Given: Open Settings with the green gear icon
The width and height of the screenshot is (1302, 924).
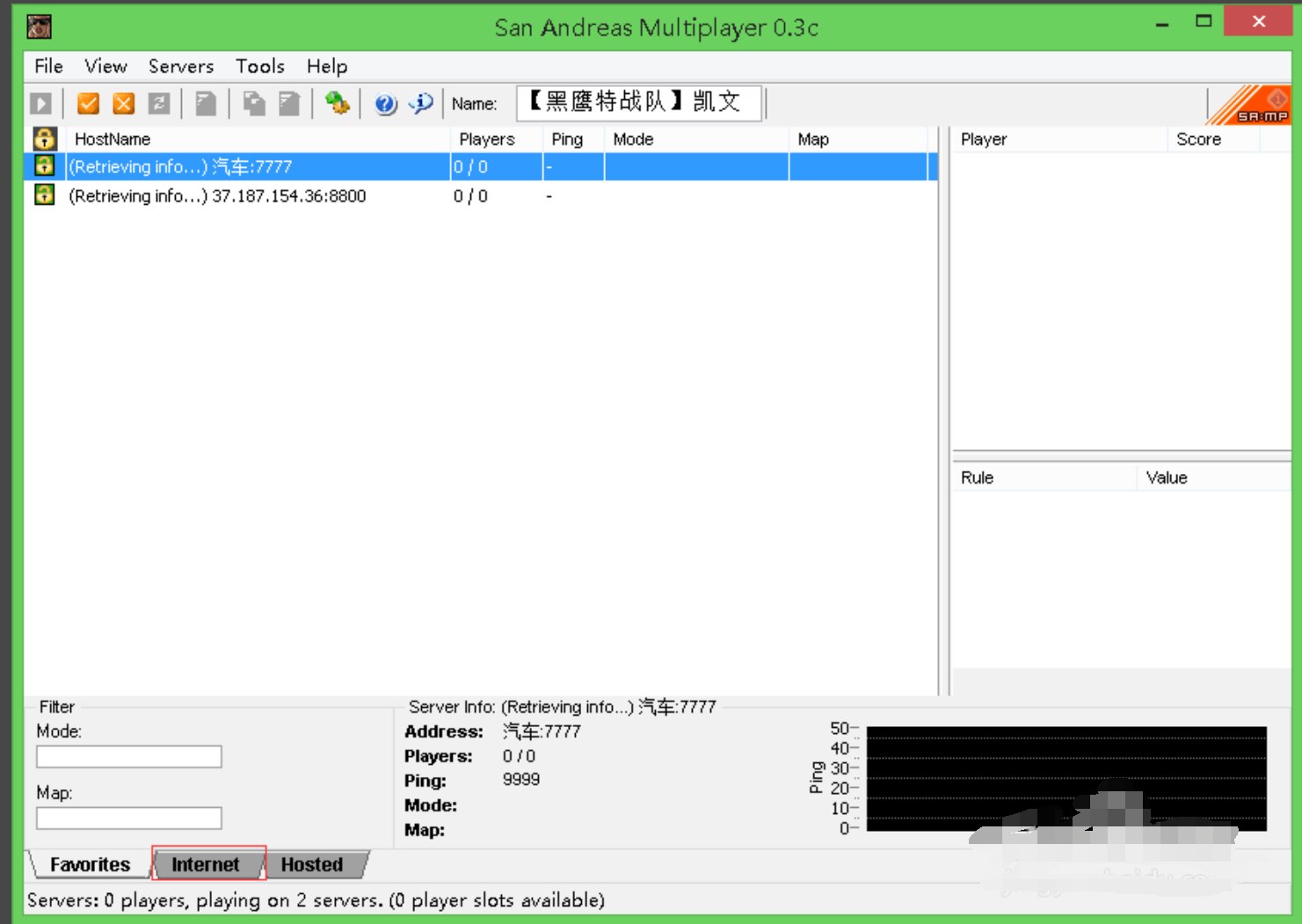Looking at the screenshot, I should 337,104.
